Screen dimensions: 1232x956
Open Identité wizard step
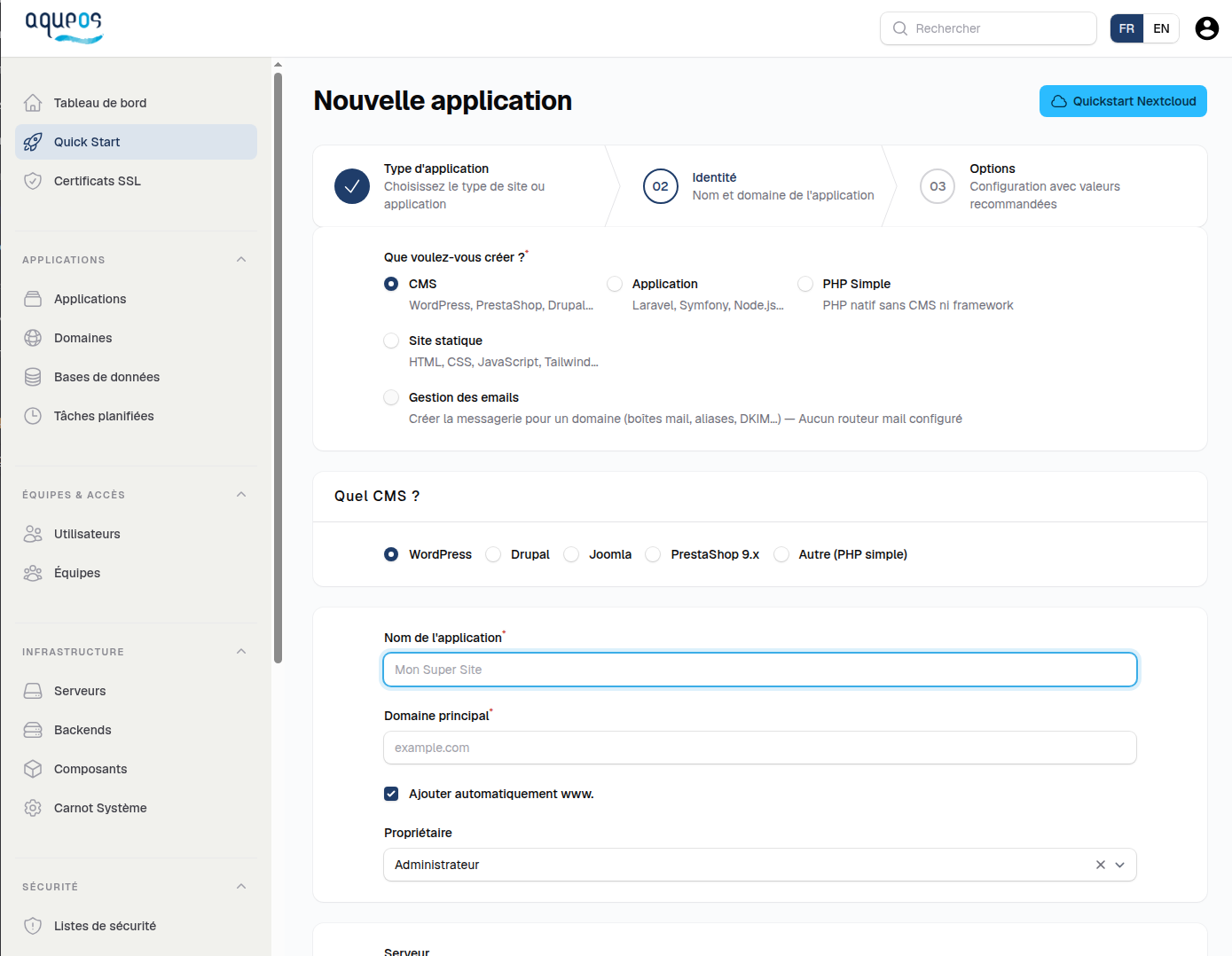[x=758, y=186]
